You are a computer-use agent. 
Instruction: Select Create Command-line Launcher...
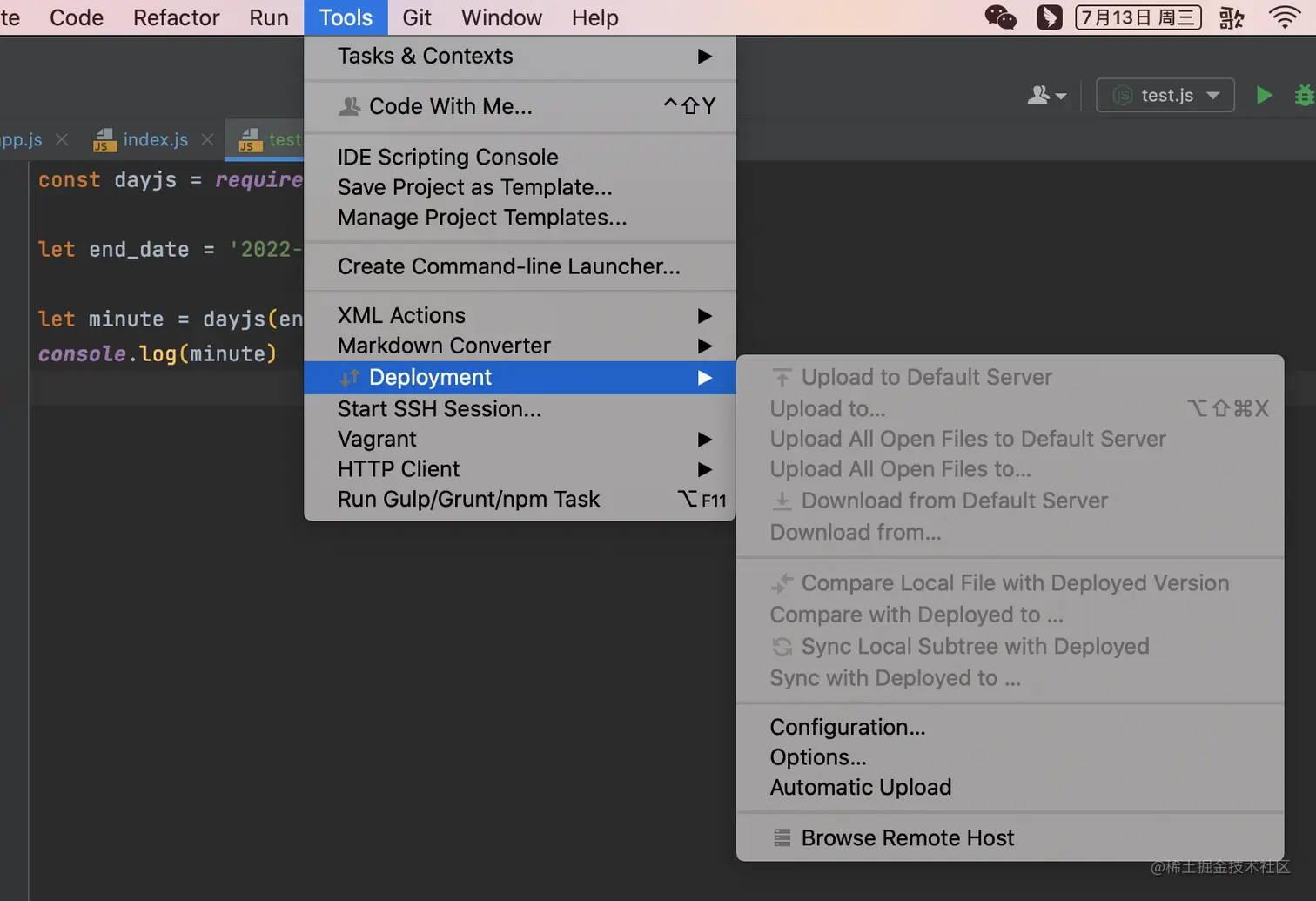click(x=520, y=266)
